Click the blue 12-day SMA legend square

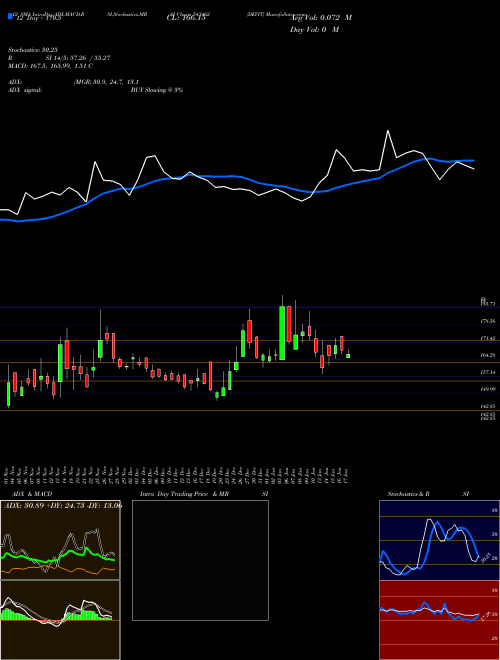coord(10,16)
